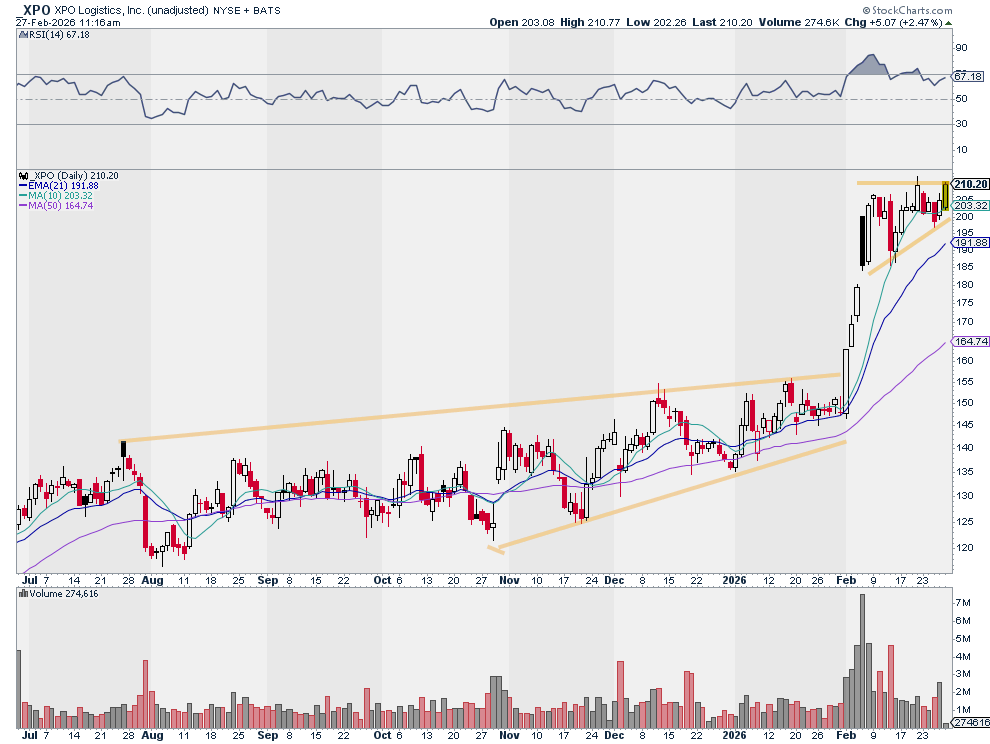Click the 27-Feb-2026 11:16am timestamp
The image size is (990, 744).
pos(68,22)
